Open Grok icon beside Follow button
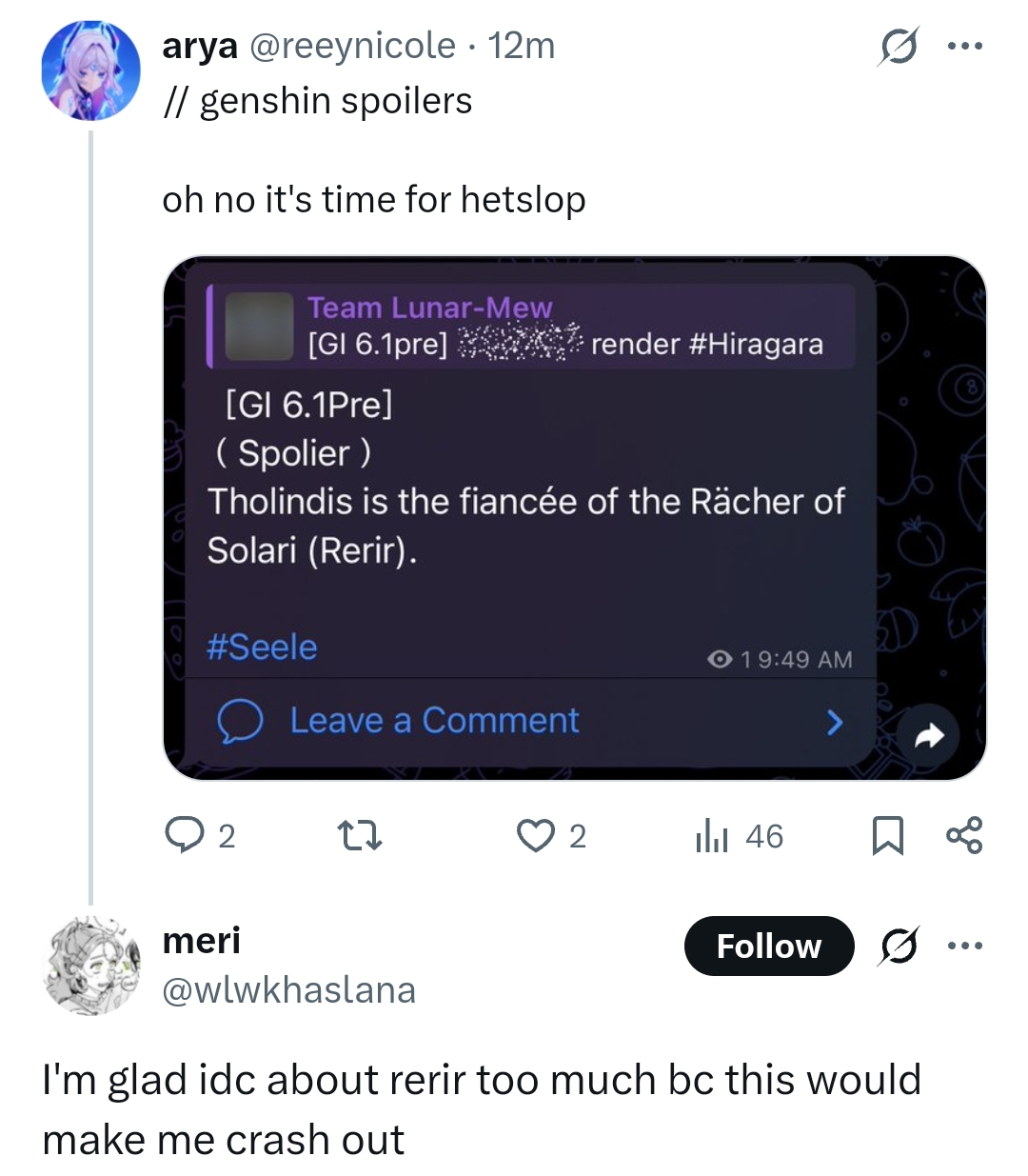Viewport: 1028px width, 1176px height. (x=899, y=946)
